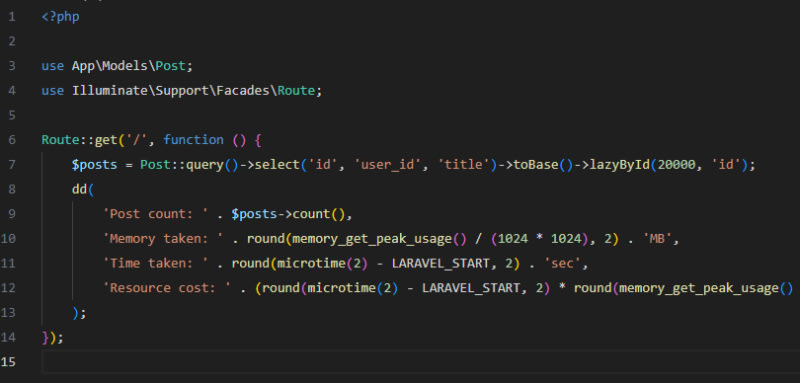Click the function keyword on line 6
The image size is (800, 383).
(193, 140)
